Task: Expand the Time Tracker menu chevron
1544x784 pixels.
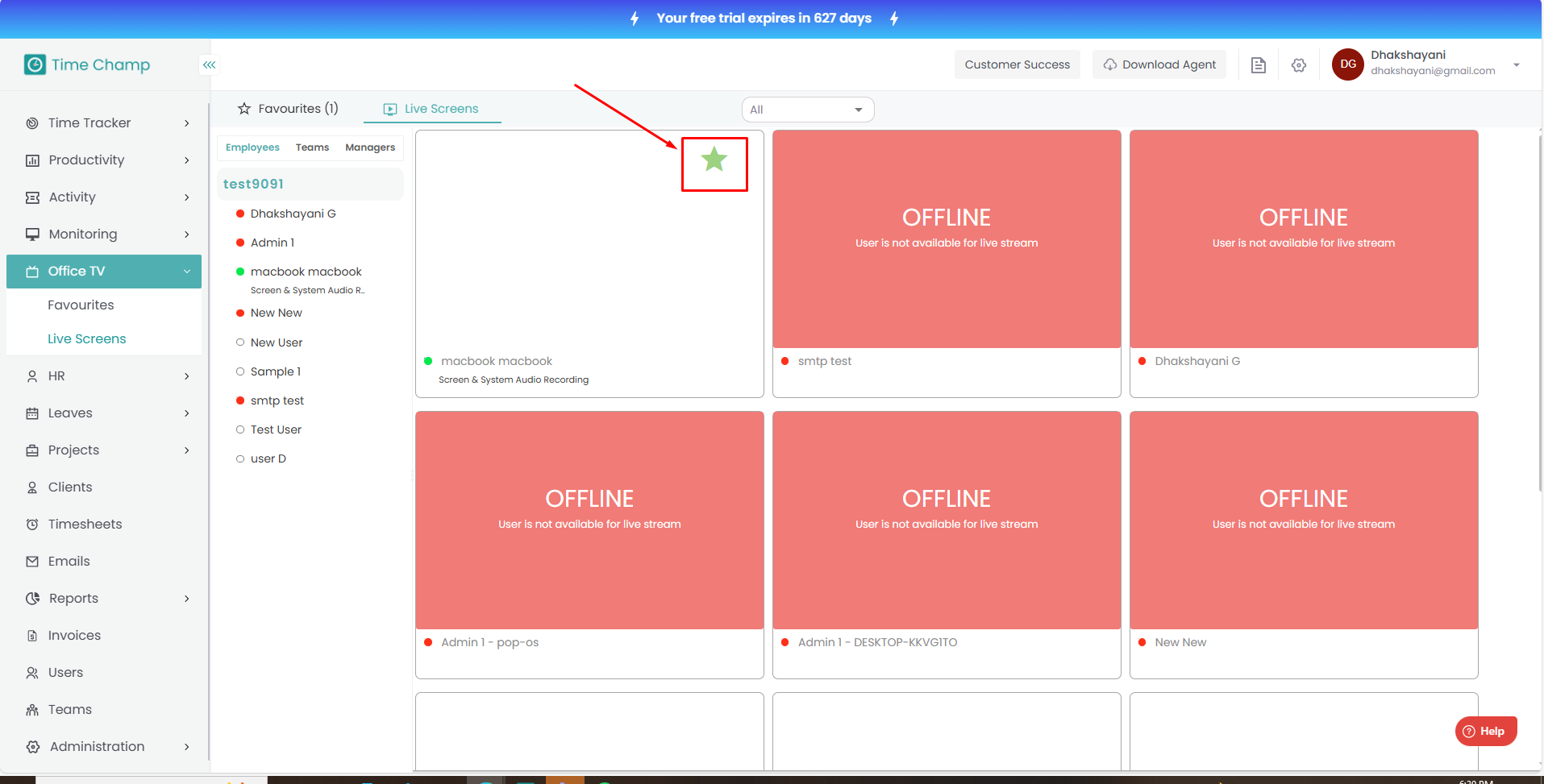Action: point(187,123)
